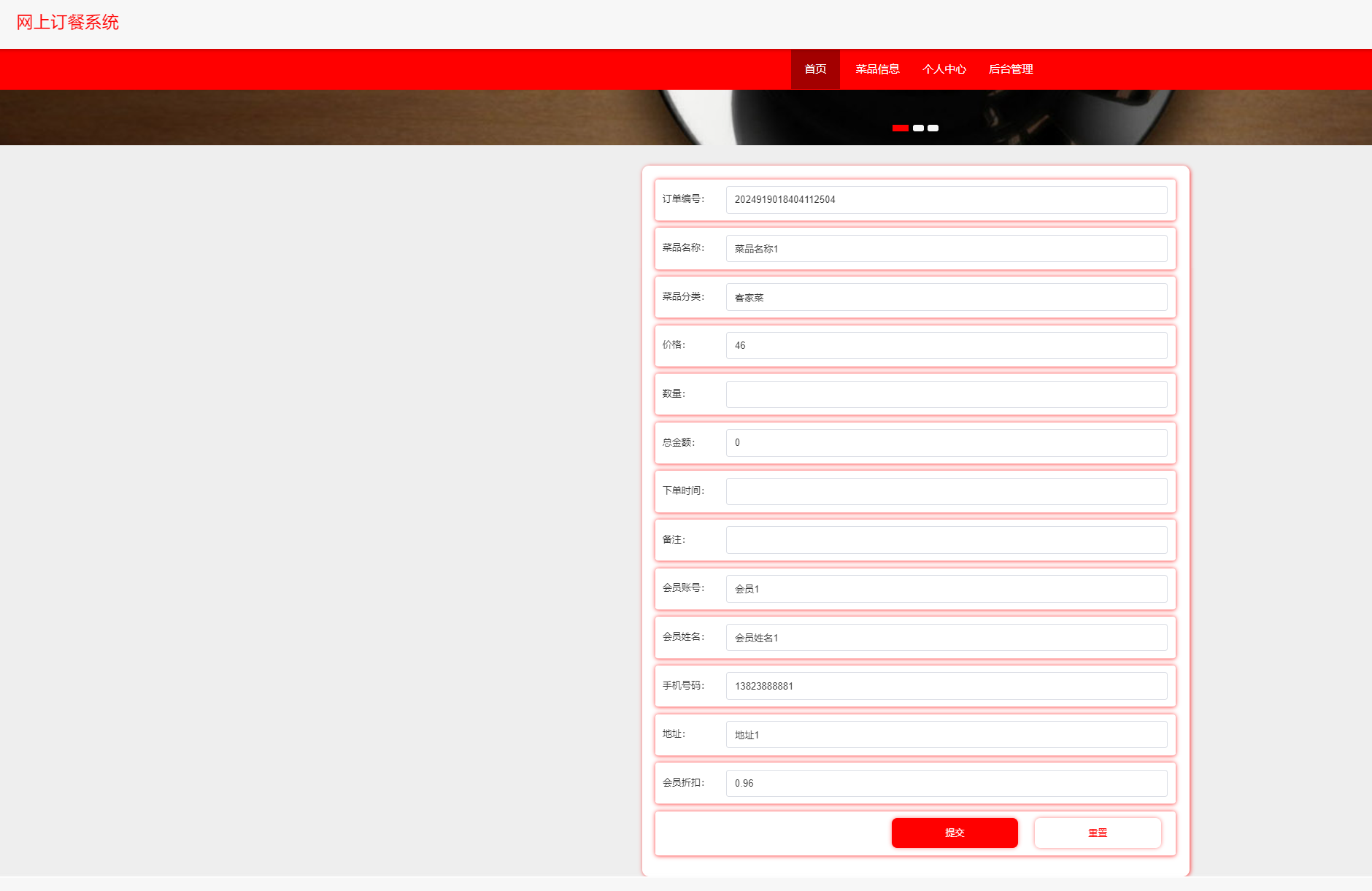
Task: Select the 价格 input showing 46
Action: [946, 346]
